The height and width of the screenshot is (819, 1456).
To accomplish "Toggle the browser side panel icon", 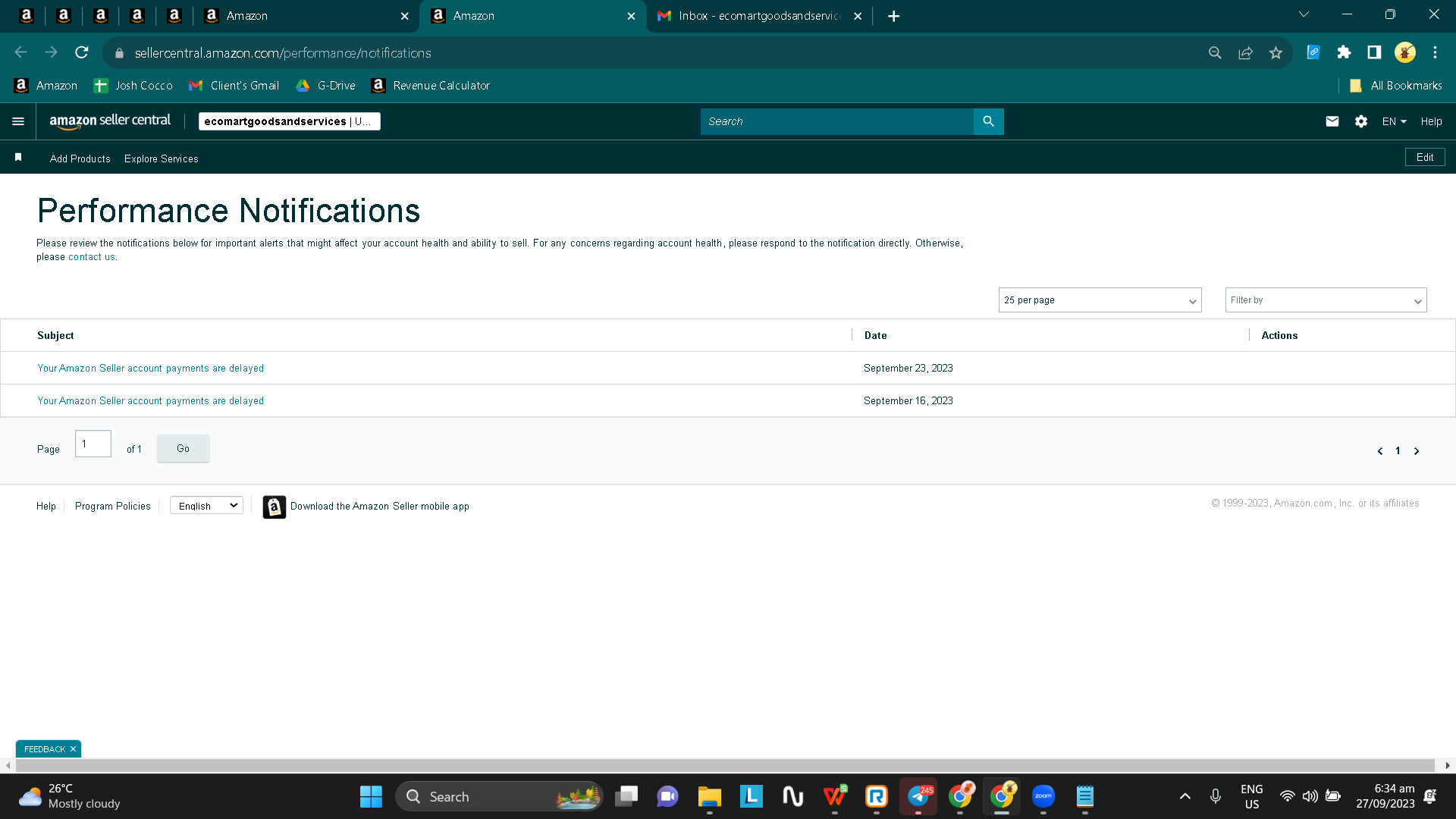I will point(1374,52).
